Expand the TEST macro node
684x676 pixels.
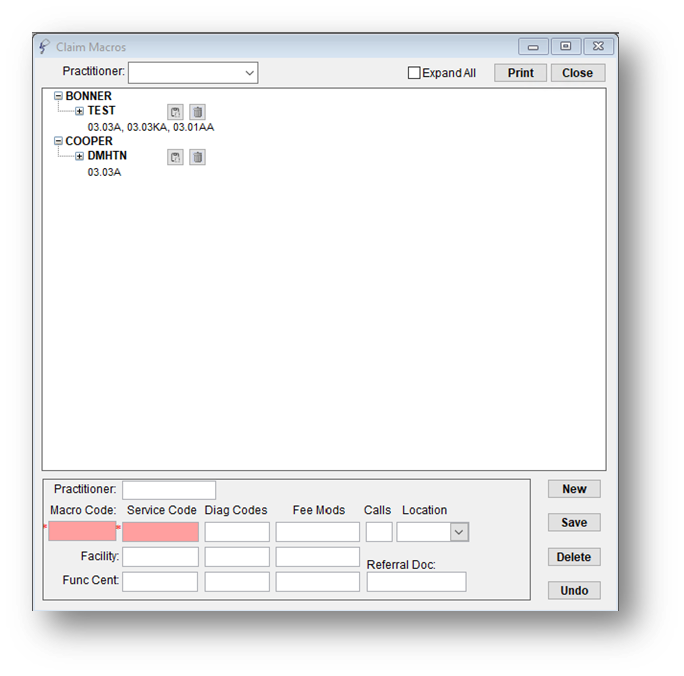(x=79, y=111)
